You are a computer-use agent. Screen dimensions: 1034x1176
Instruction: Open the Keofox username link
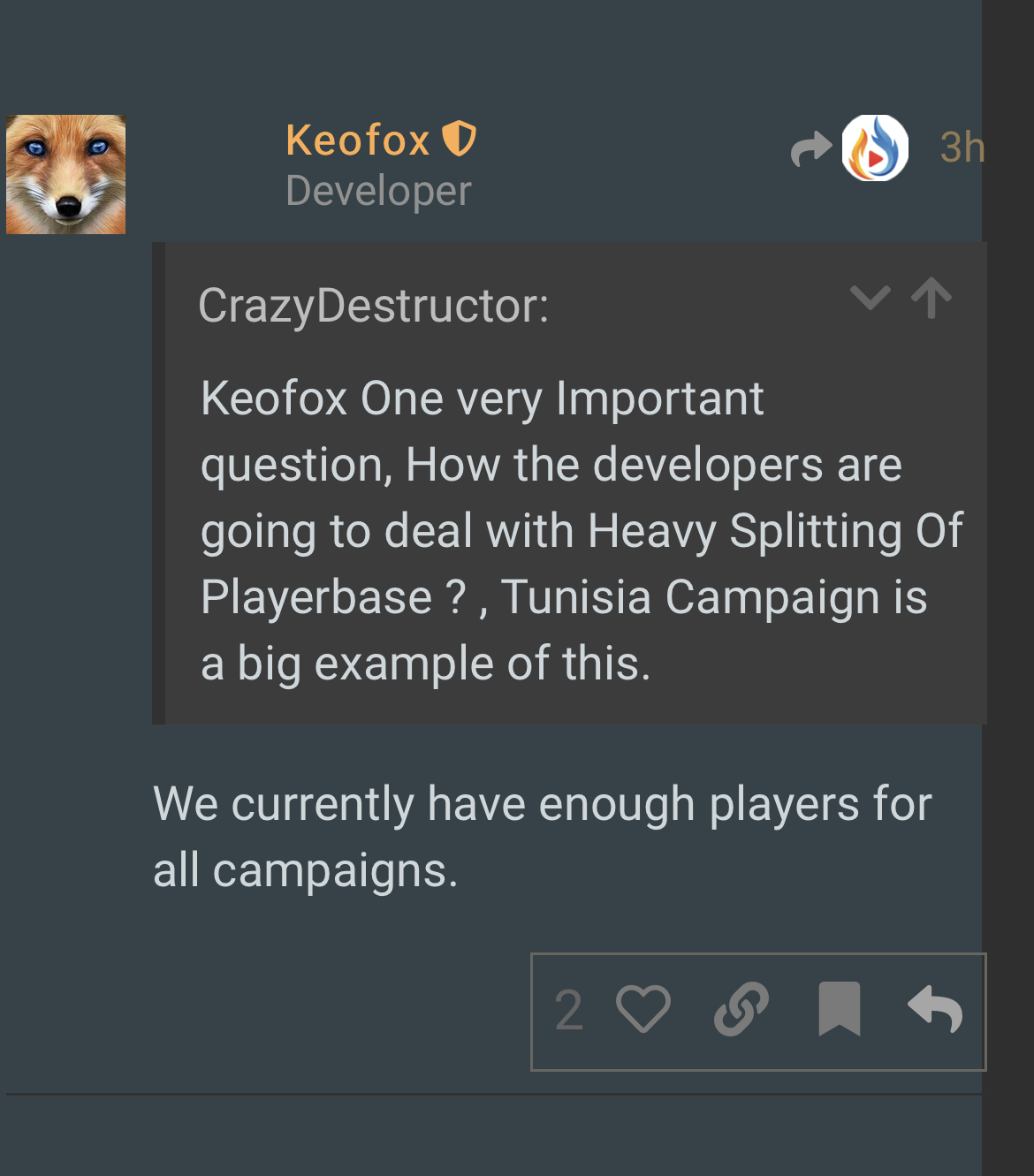click(x=358, y=140)
